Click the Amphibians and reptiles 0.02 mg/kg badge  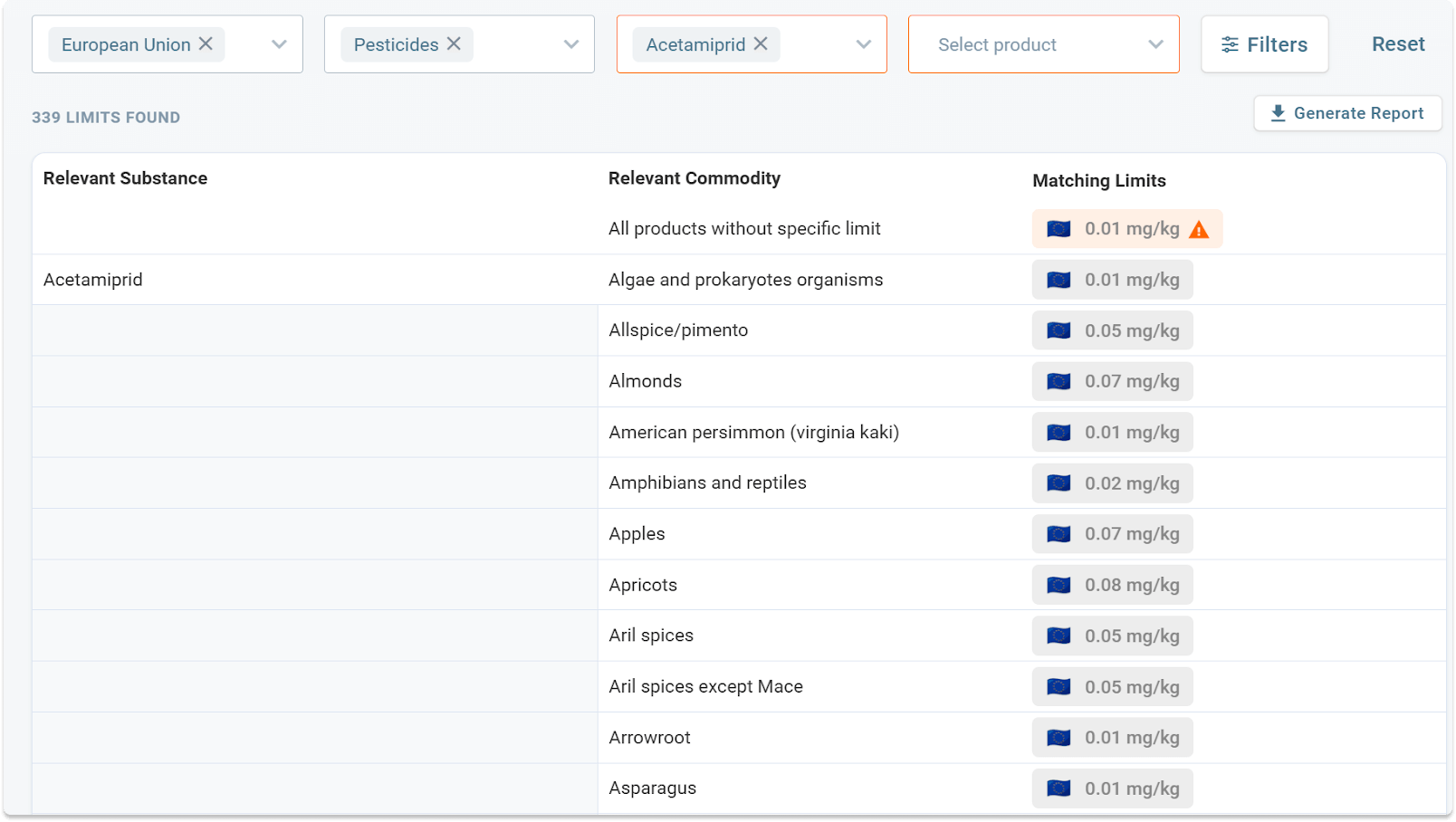point(1131,483)
